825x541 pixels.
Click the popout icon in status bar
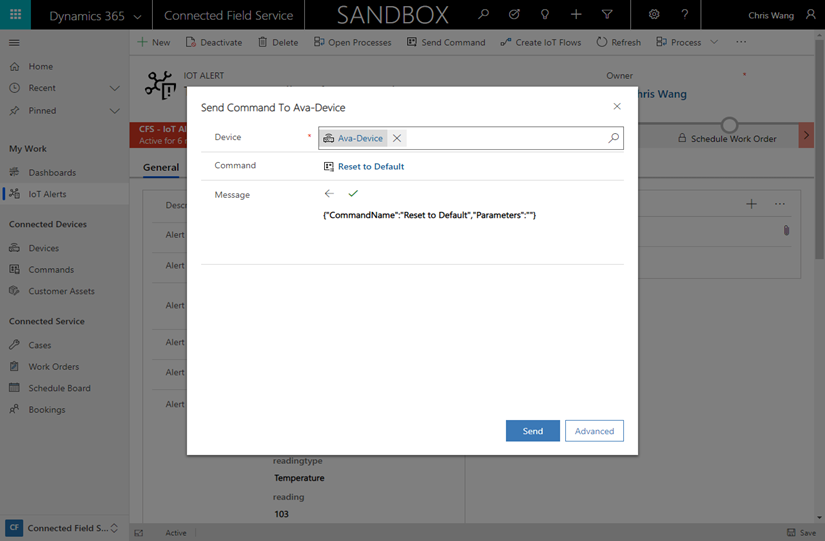[x=138, y=533]
